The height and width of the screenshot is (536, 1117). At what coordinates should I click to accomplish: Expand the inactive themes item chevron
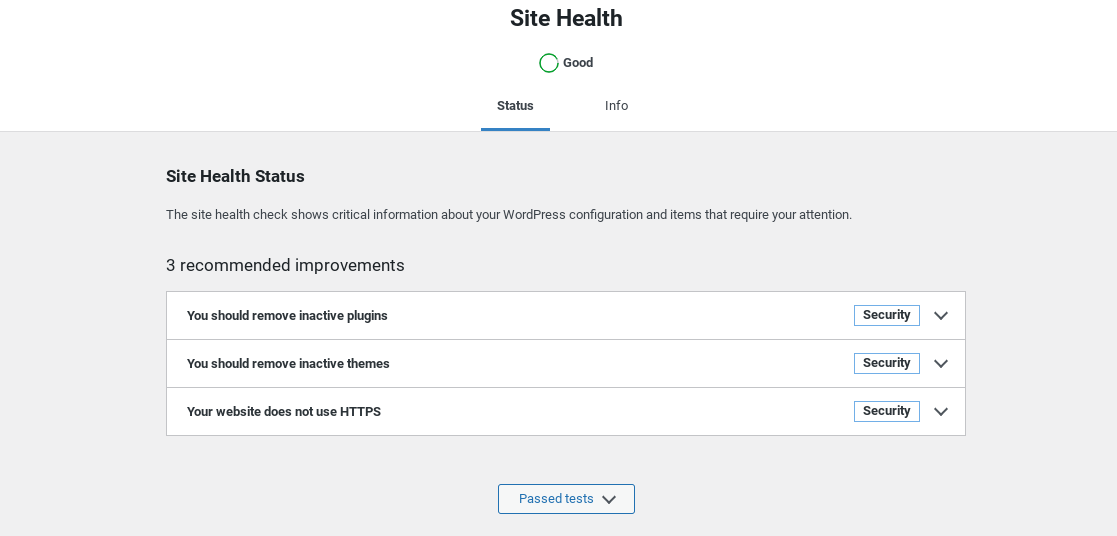940,364
